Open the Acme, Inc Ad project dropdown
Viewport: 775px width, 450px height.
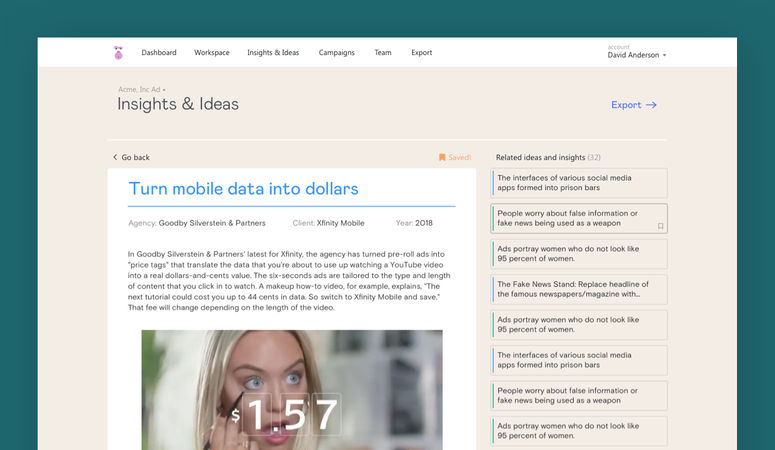[x=141, y=90]
